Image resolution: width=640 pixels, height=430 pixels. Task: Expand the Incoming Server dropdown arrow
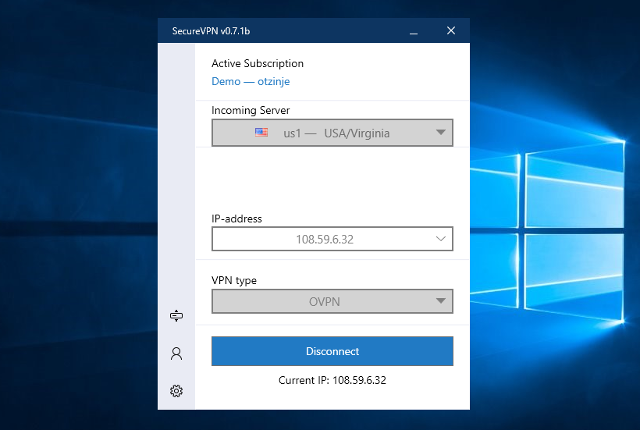pyautogui.click(x=440, y=132)
